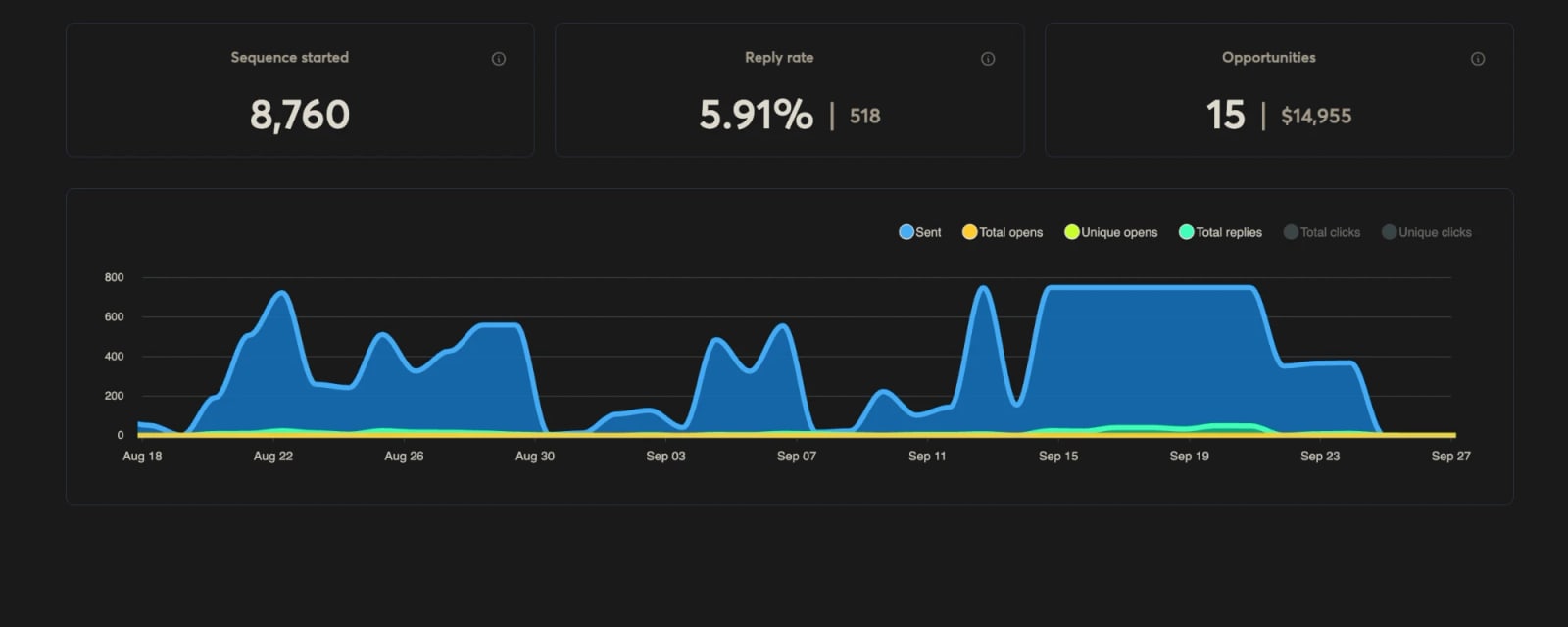
Task: Click the 200 y-axis label
Action: [115, 396]
